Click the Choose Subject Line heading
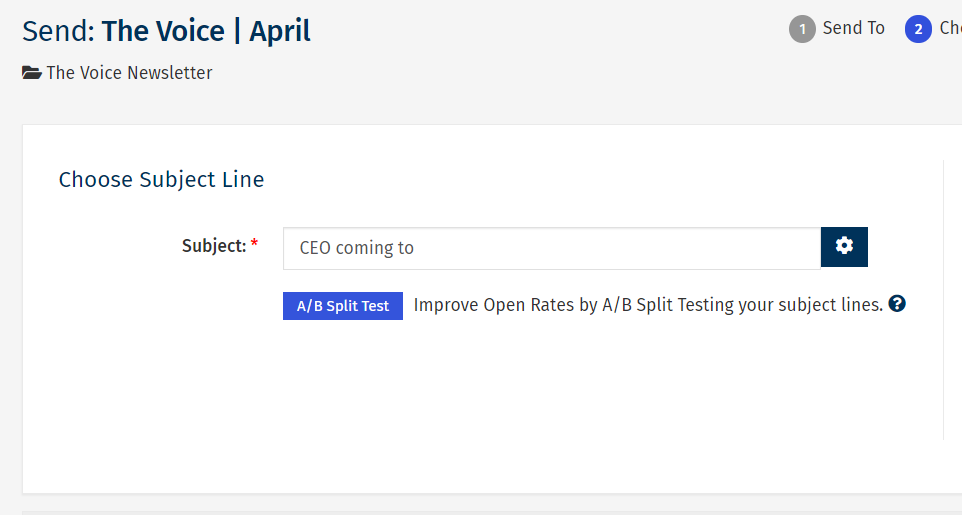 point(161,180)
